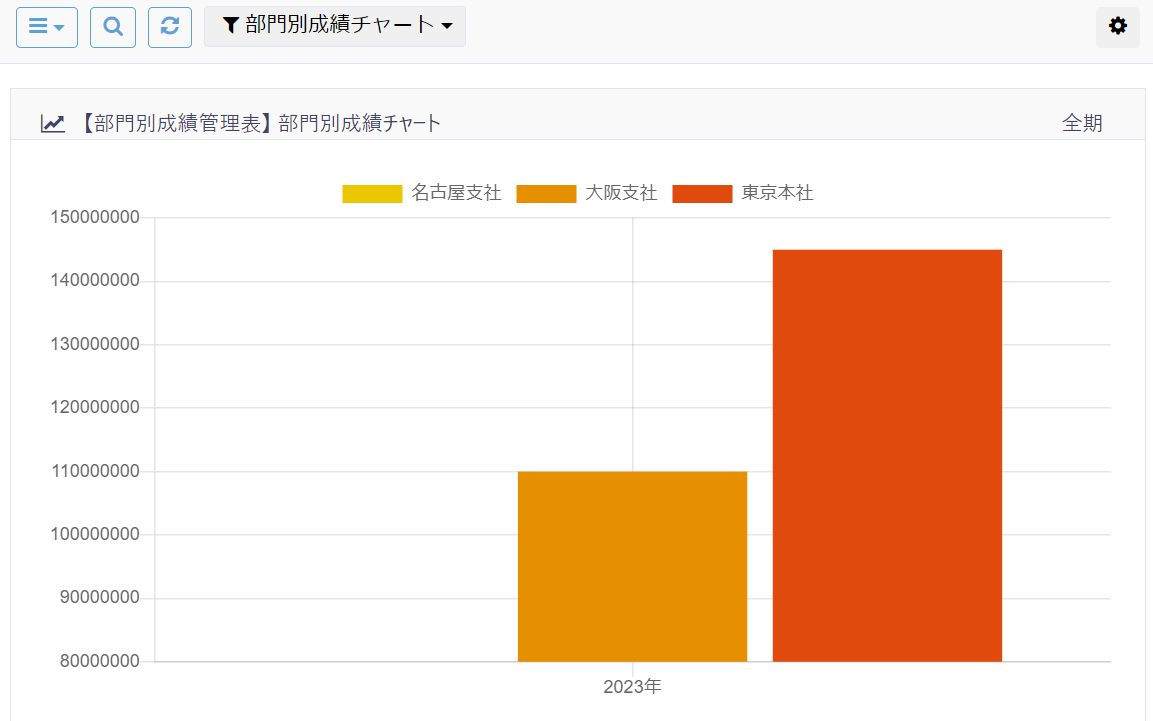
Task: Toggle 大阪支社 series via legend label
Action: [x=621, y=193]
